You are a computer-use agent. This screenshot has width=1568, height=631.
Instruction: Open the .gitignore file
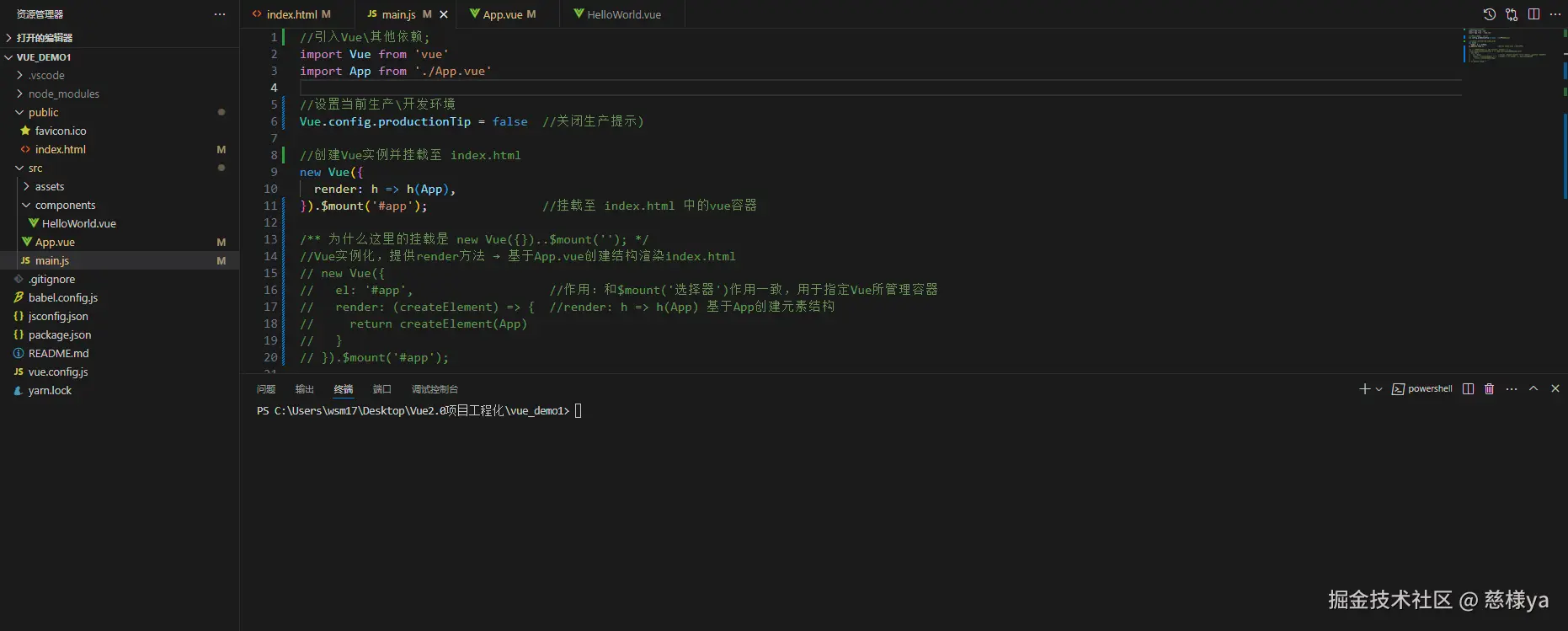click(x=120, y=279)
